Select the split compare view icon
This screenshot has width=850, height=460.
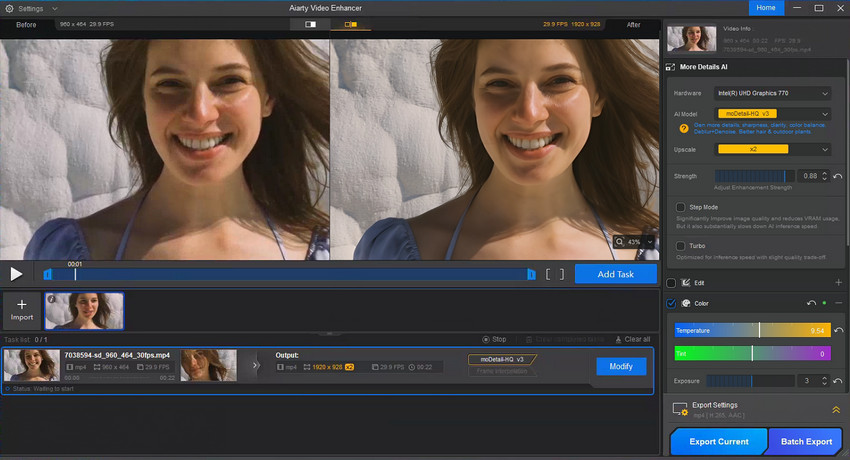point(351,24)
